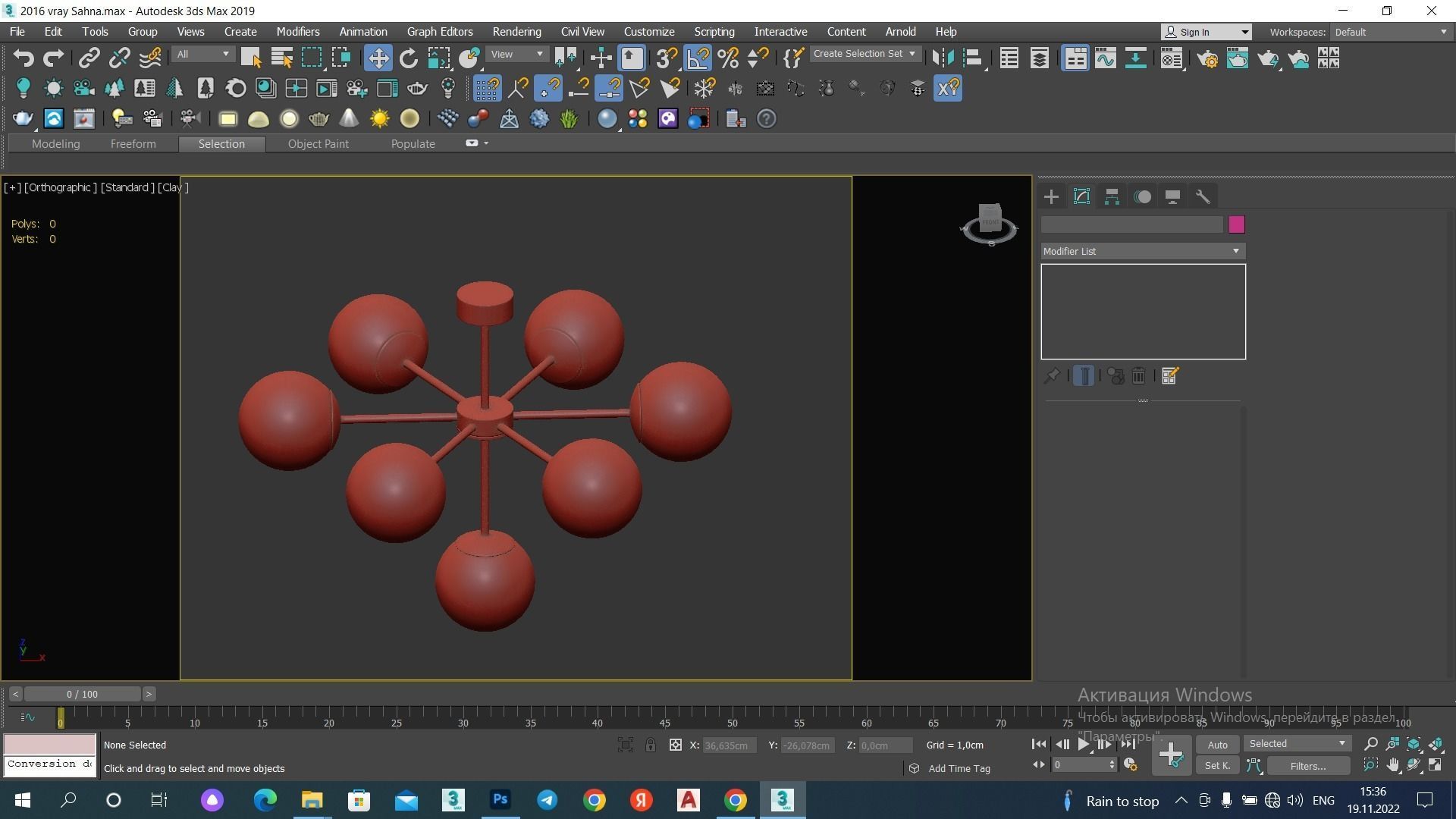
Task: Open the Curve Editor icon
Action: pyautogui.click(x=1106, y=58)
